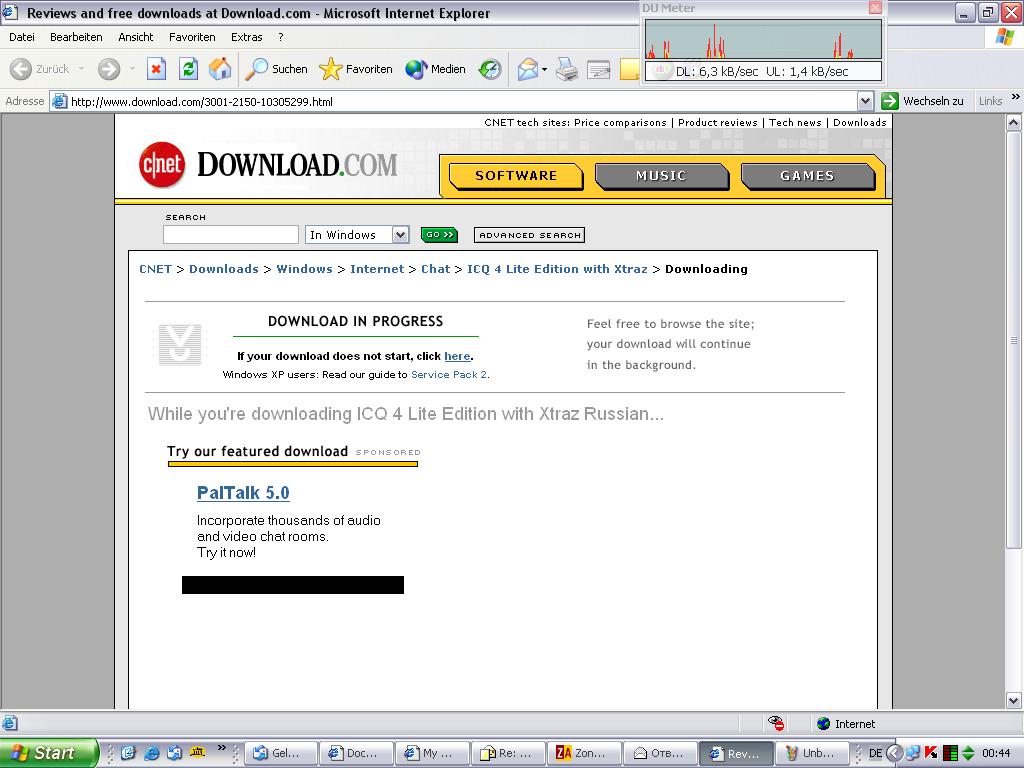
Task: Open the mail icon dropdown arrow
Action: click(x=544, y=69)
